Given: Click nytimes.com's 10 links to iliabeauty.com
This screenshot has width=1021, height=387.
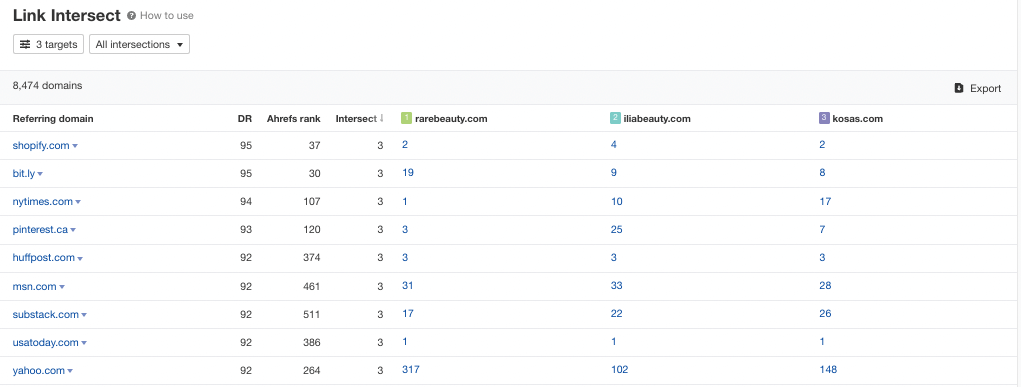Looking at the screenshot, I should (617, 201).
